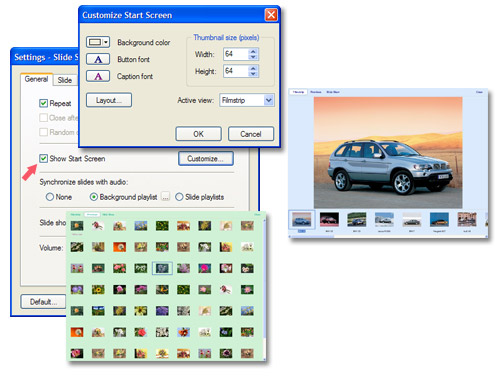This screenshot has width=500, height=380.
Task: Click the large silver SUV preview image
Action: (x=388, y=153)
